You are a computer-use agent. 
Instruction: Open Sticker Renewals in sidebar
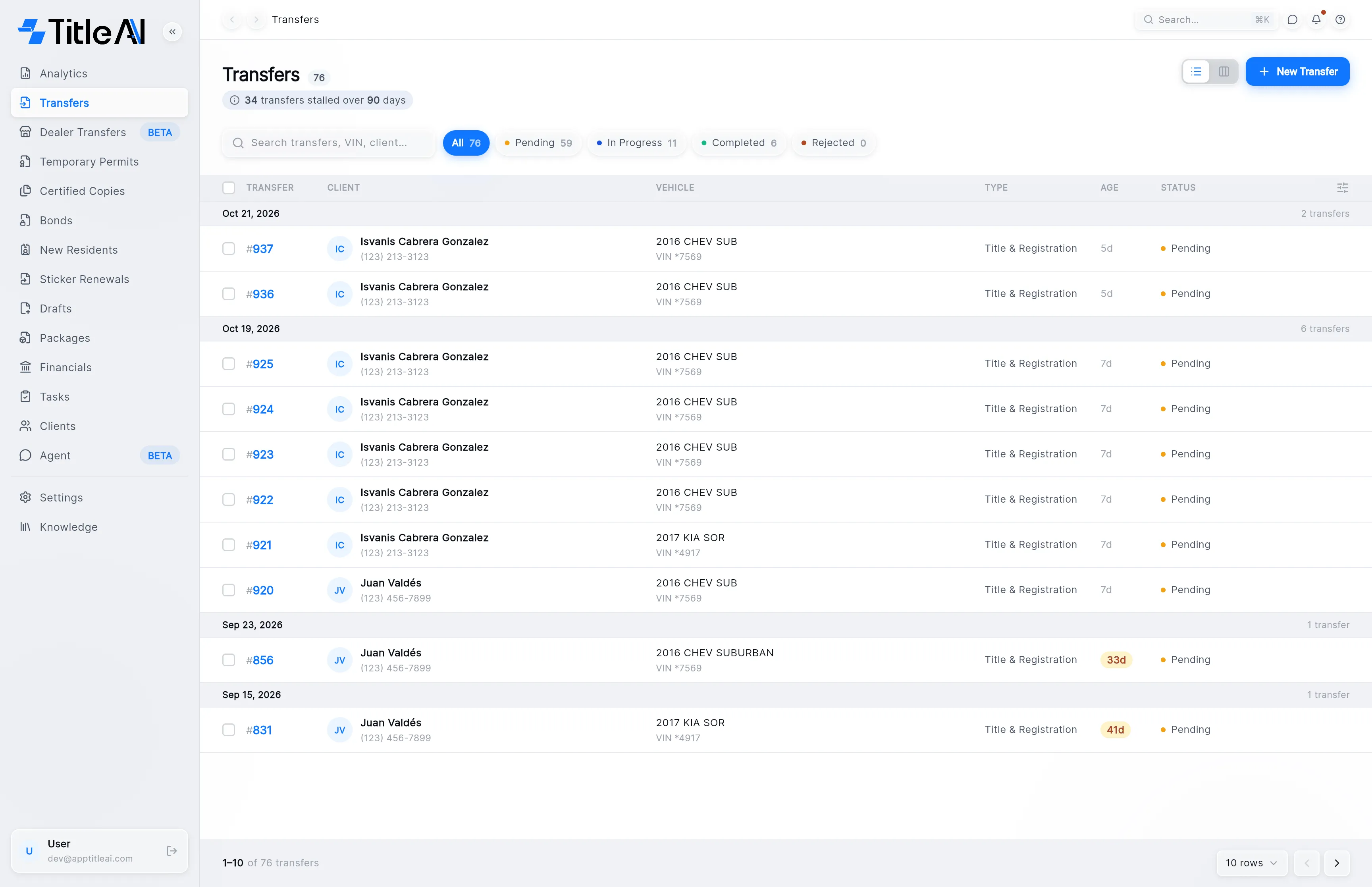pyautogui.click(x=99, y=280)
